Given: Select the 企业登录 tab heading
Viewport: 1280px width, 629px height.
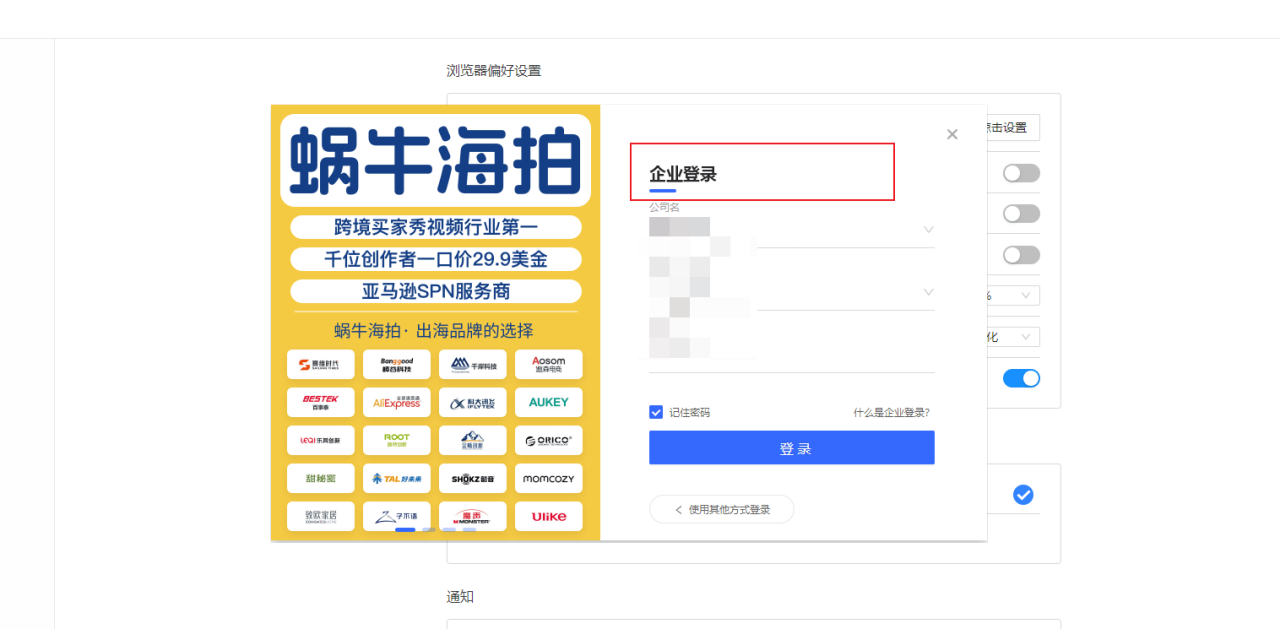Looking at the screenshot, I should tap(683, 174).
